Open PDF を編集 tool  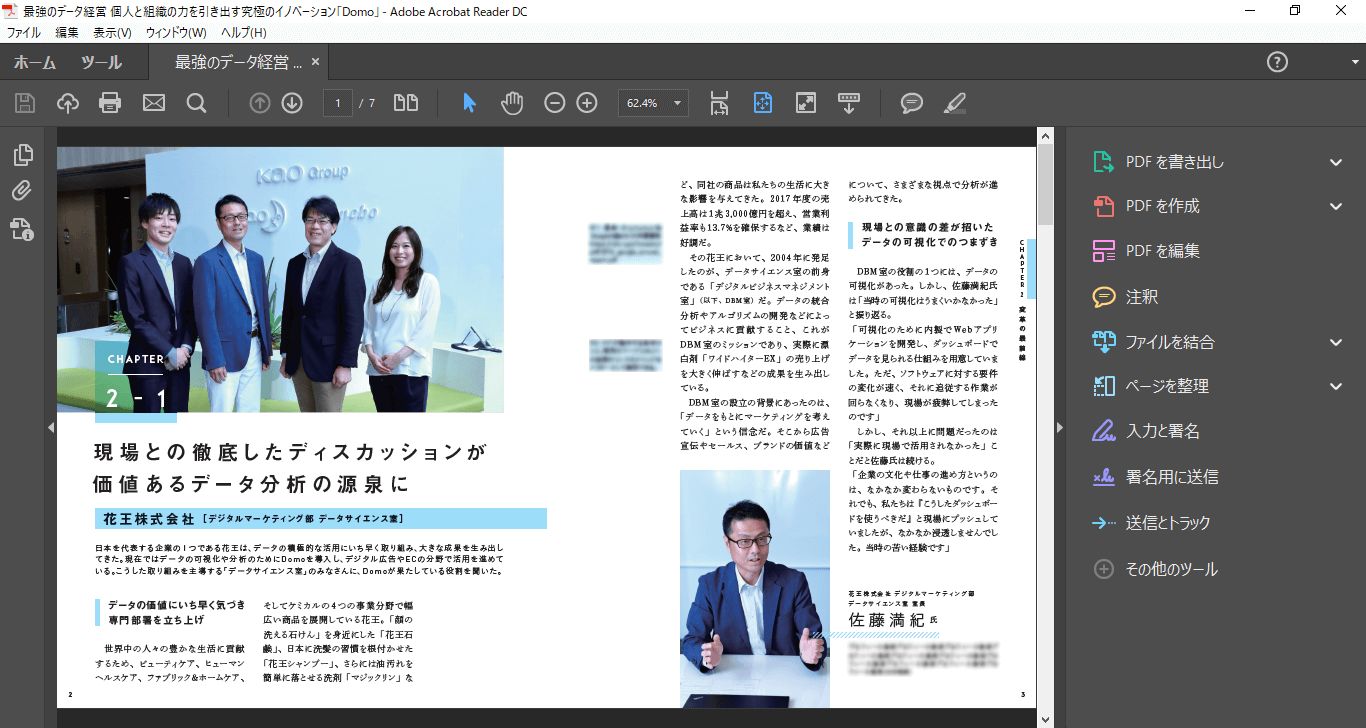(1148, 251)
